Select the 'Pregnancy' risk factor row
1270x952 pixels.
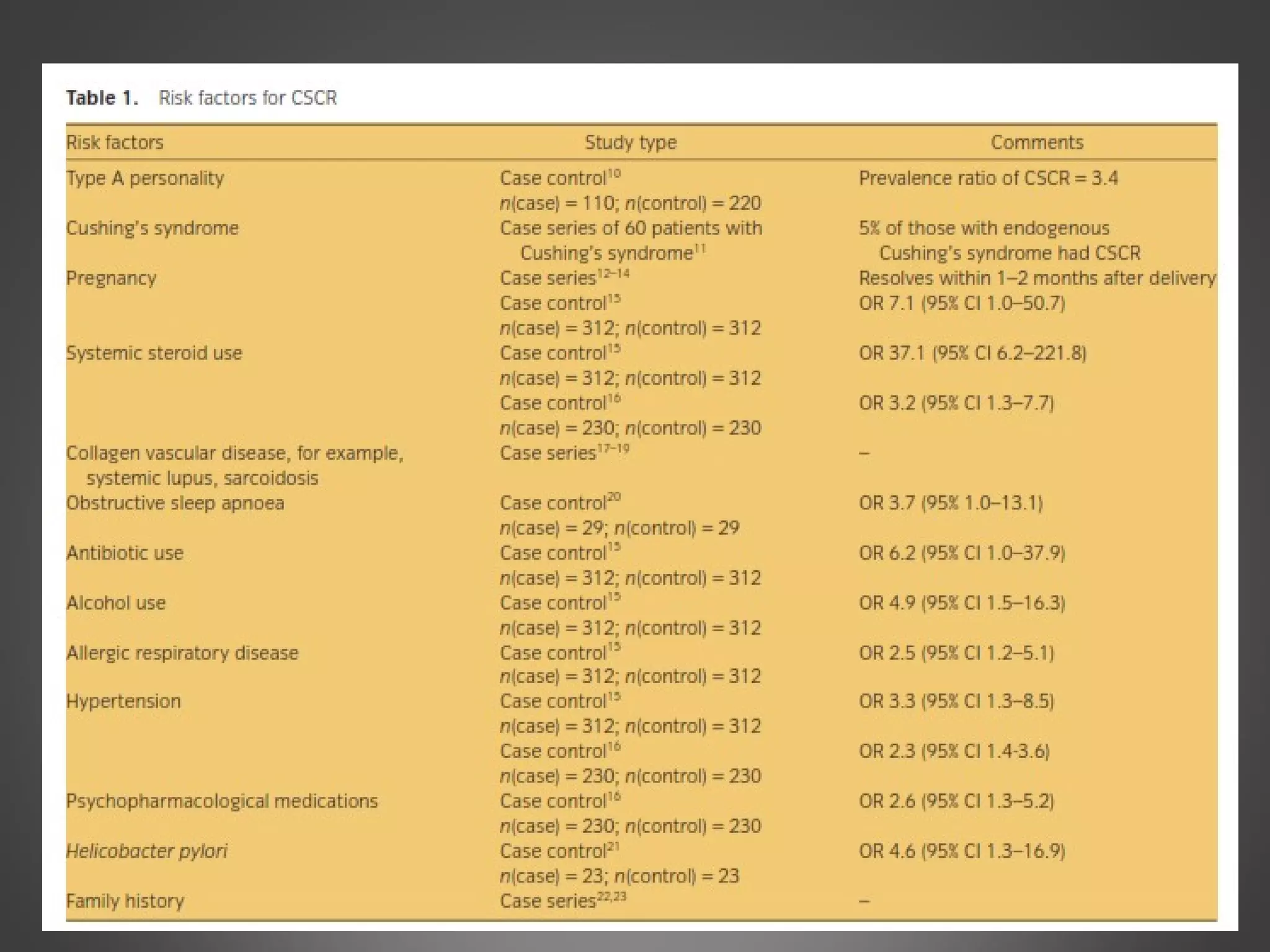coord(111,278)
